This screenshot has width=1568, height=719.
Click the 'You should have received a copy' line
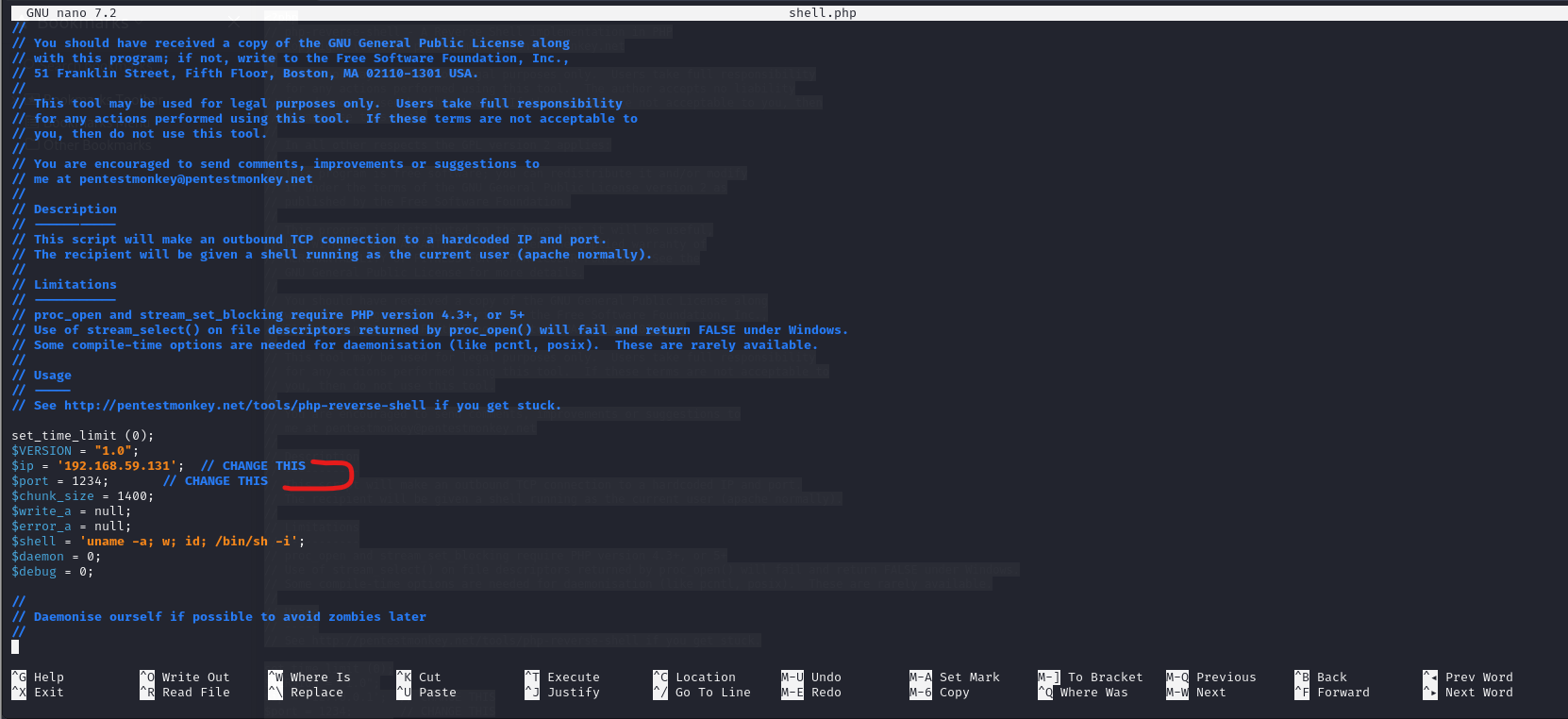pos(291,43)
